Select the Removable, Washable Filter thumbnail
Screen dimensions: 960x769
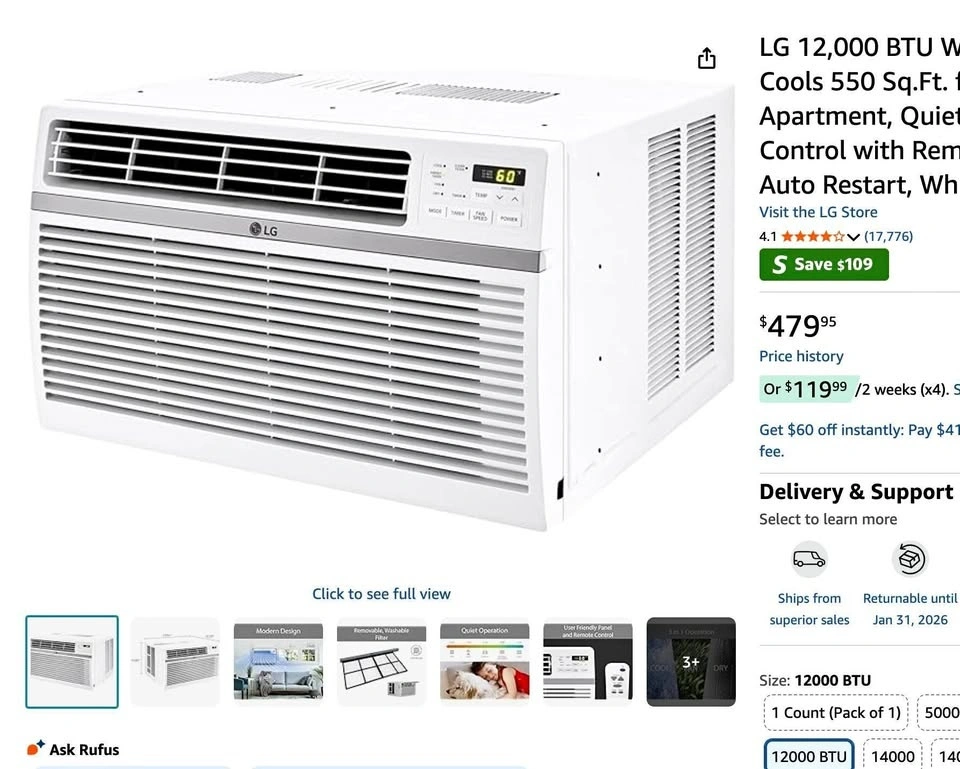(x=381, y=662)
